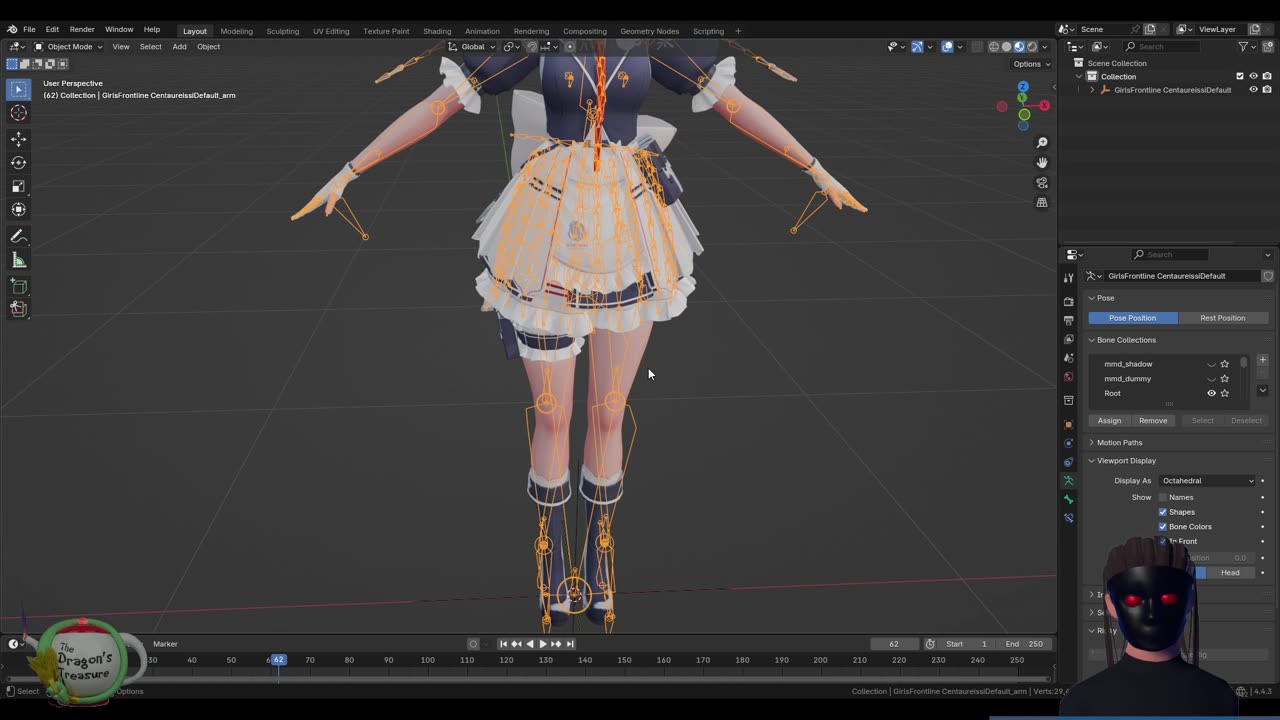Switch to the Sculpting workspace tab
The image size is (1280, 720).
282,31
